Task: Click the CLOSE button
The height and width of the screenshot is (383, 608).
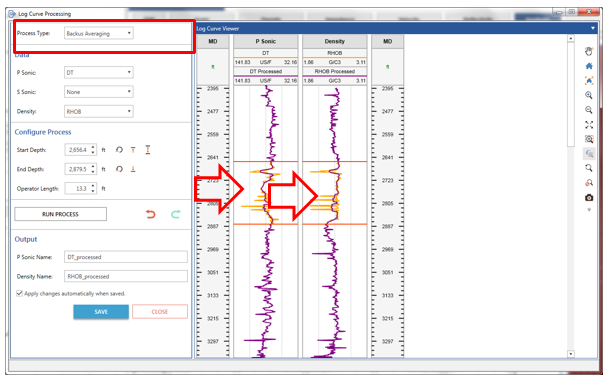Action: click(160, 312)
